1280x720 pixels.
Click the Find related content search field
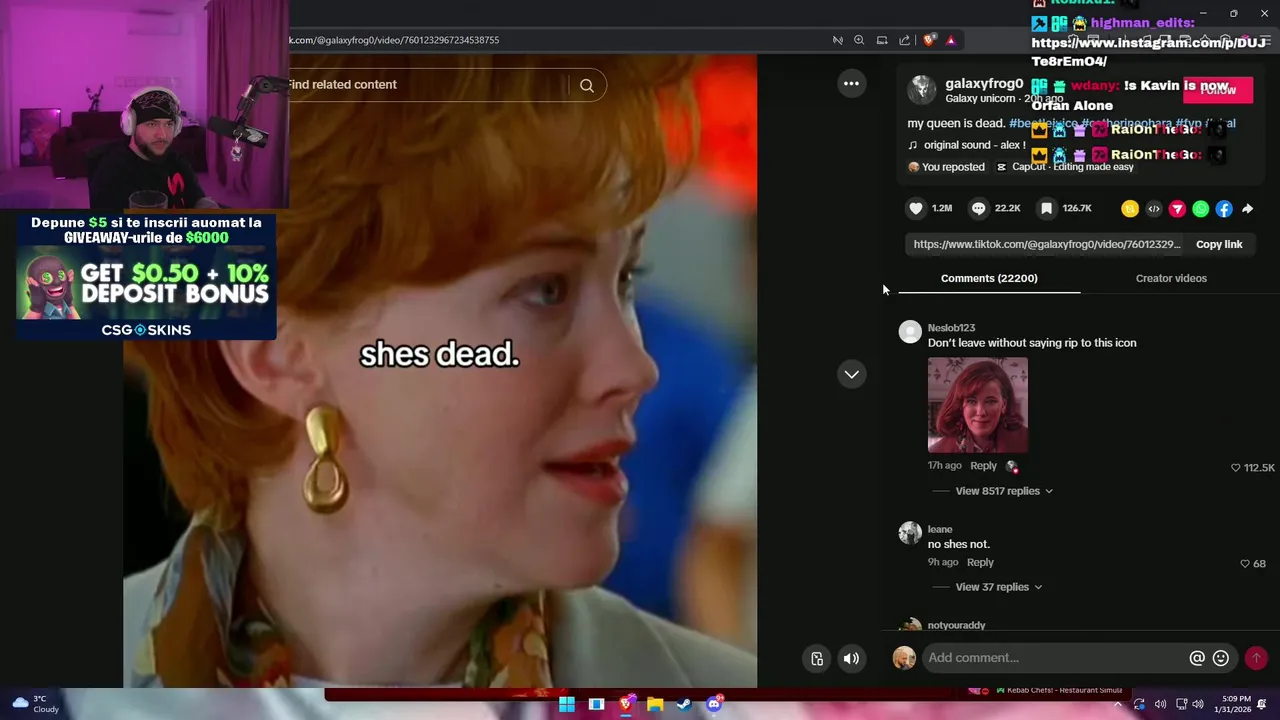coord(428,85)
